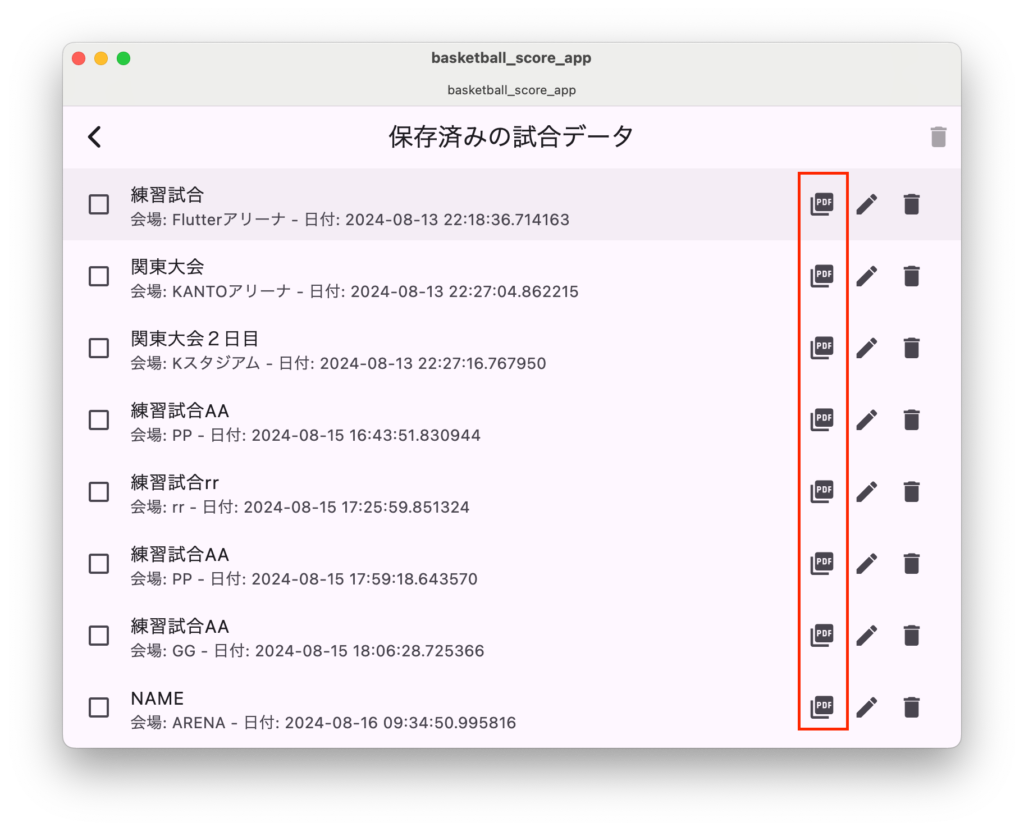Click the line "会場: Flutterアリーナ - 日付: 2024-08-13 22:18:36.714163"
Screen dimensions: 1024x831
(x=349, y=220)
